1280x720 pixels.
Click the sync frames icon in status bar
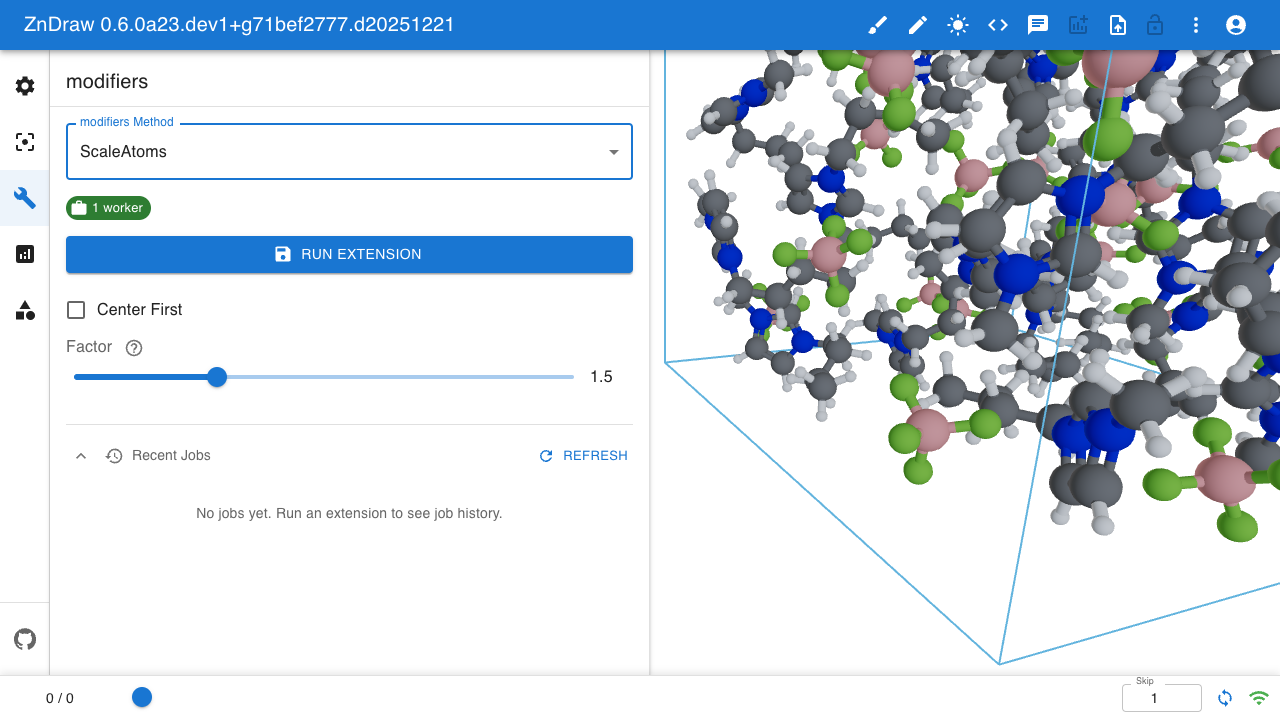(1225, 698)
